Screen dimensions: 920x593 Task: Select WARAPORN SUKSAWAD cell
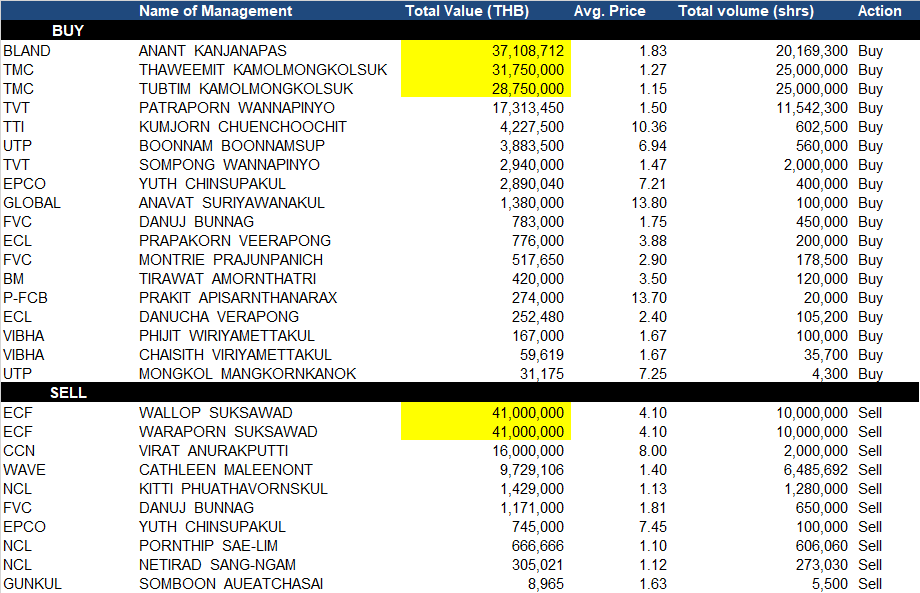(x=228, y=432)
